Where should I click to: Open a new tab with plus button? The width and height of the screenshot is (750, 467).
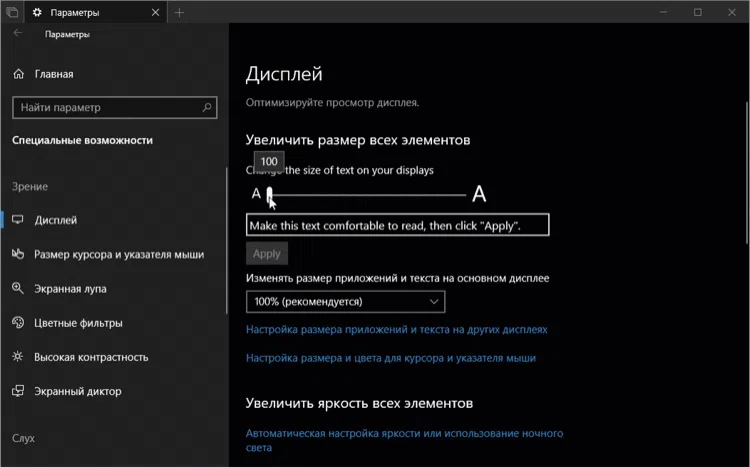tap(180, 12)
